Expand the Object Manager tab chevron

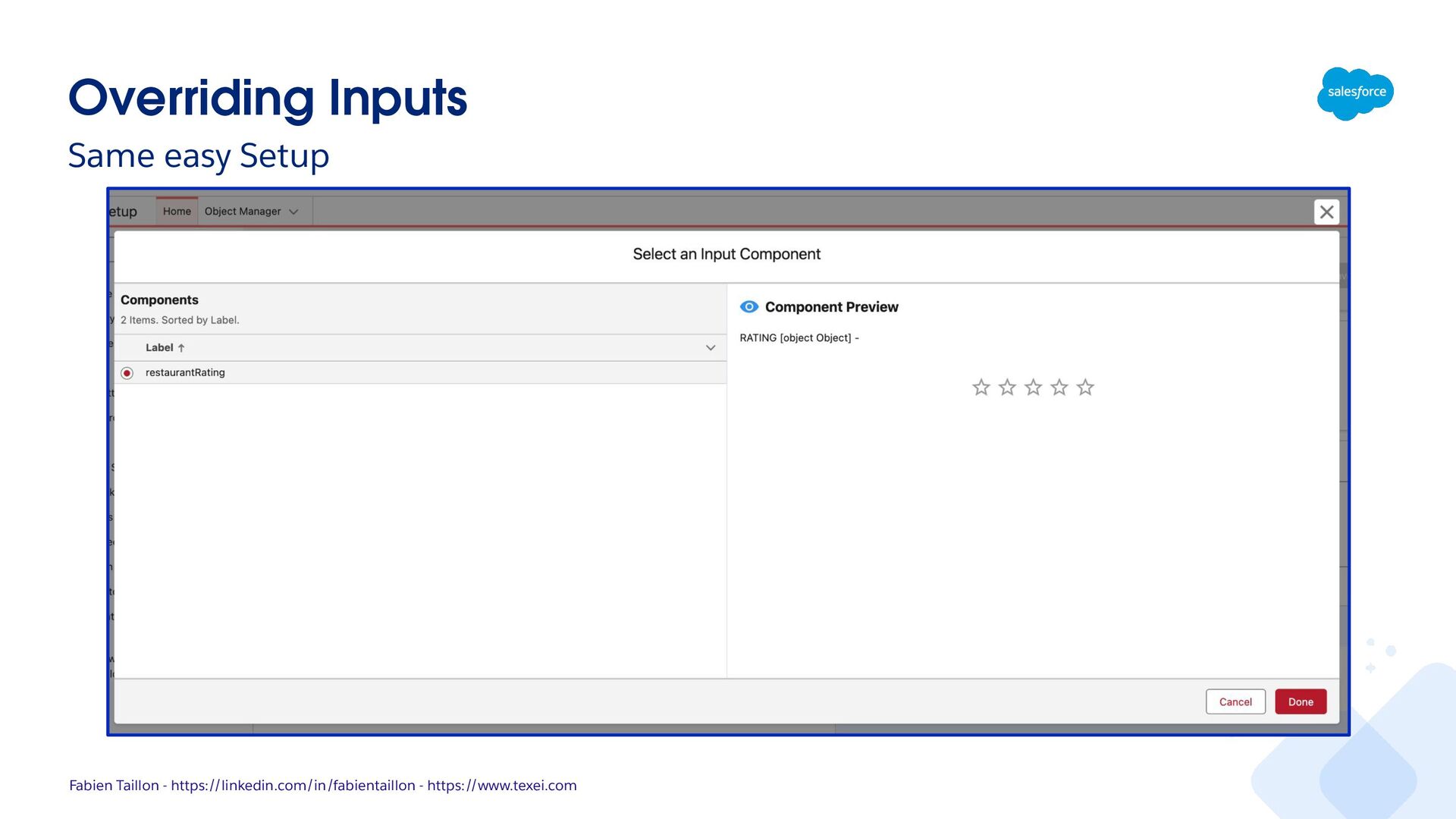pos(293,212)
